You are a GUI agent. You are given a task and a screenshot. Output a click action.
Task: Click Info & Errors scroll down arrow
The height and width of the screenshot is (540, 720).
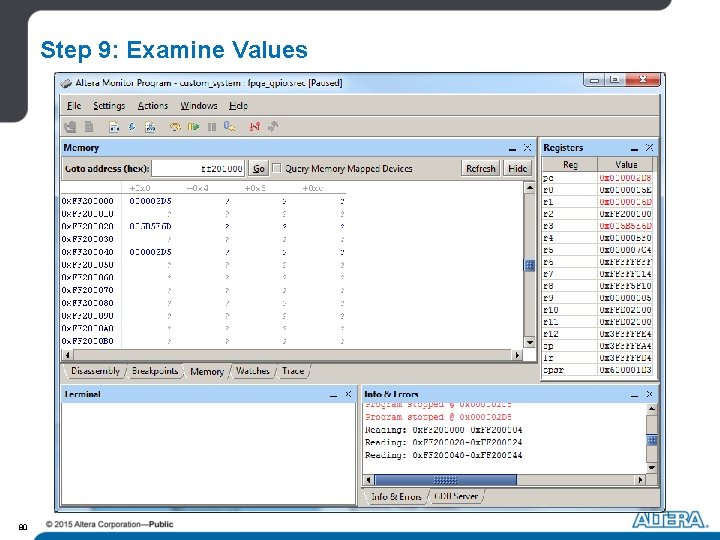[x=652, y=468]
